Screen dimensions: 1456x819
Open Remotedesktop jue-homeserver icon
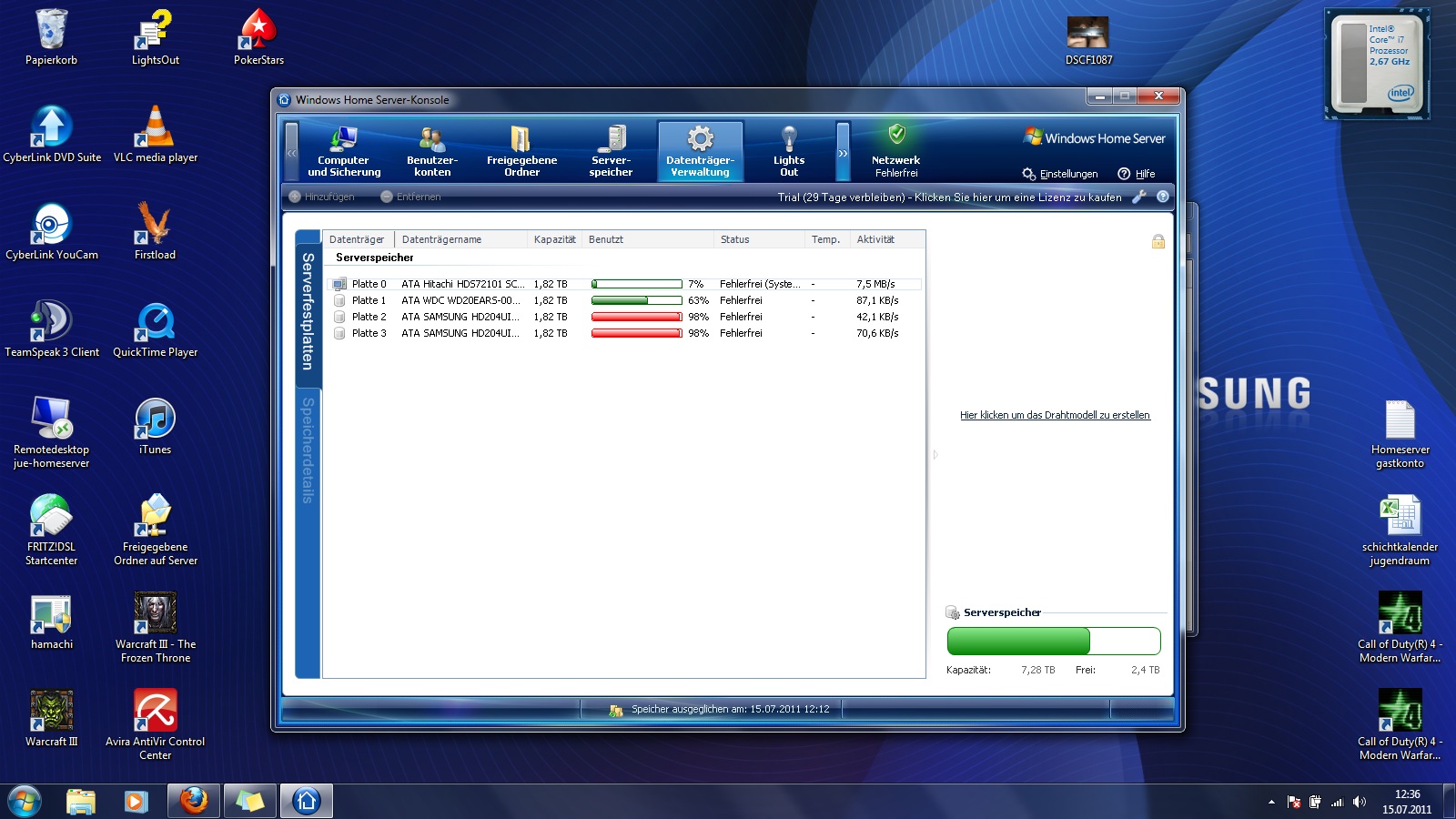[52, 433]
